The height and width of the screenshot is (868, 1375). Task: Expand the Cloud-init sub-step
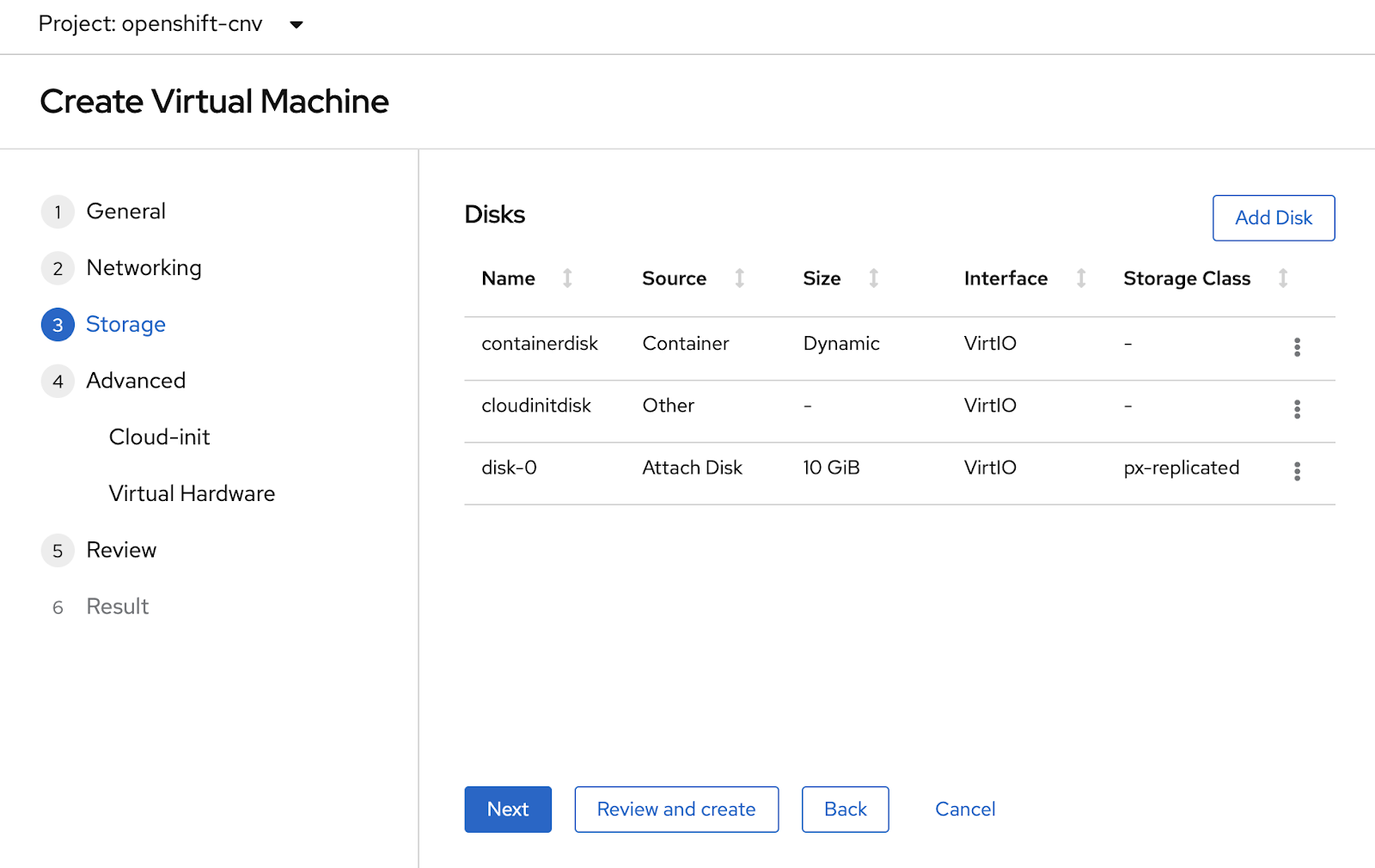[159, 437]
